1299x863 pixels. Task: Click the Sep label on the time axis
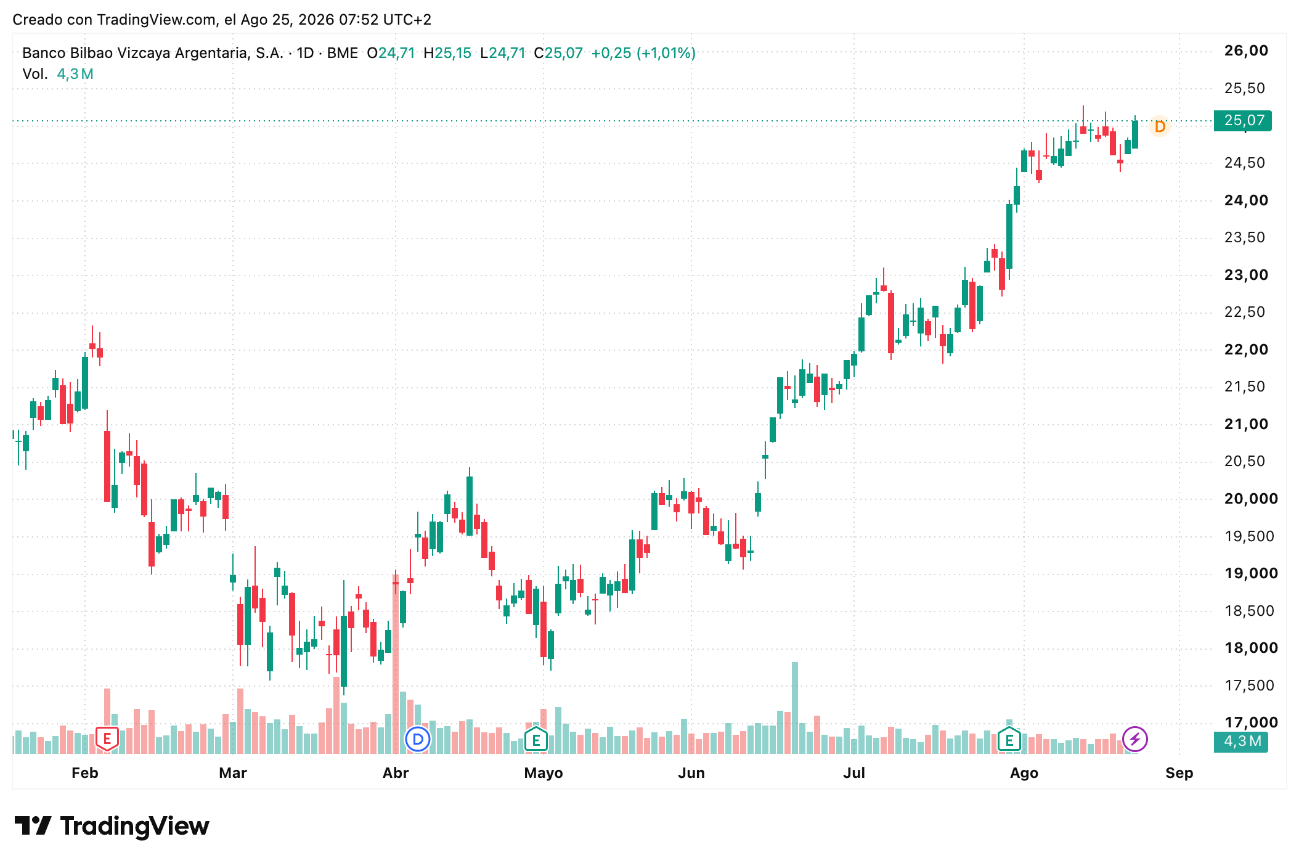coord(1179,773)
